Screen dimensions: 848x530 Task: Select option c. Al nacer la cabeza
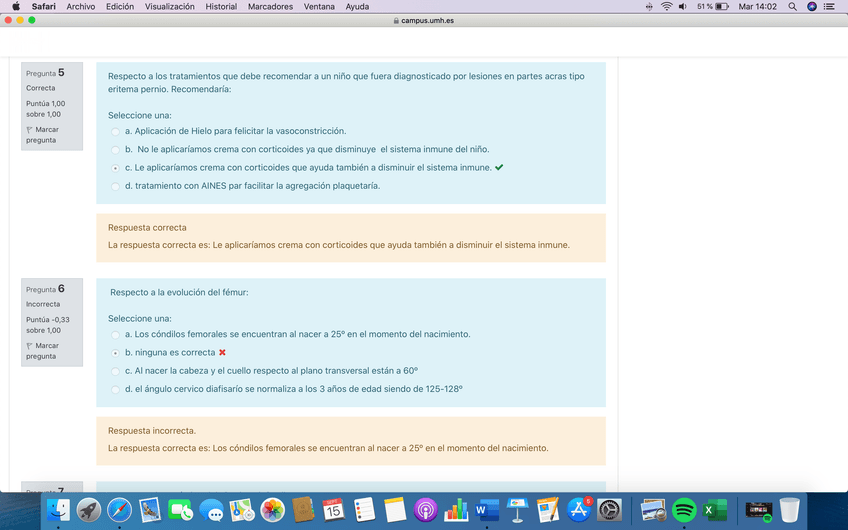tap(115, 372)
